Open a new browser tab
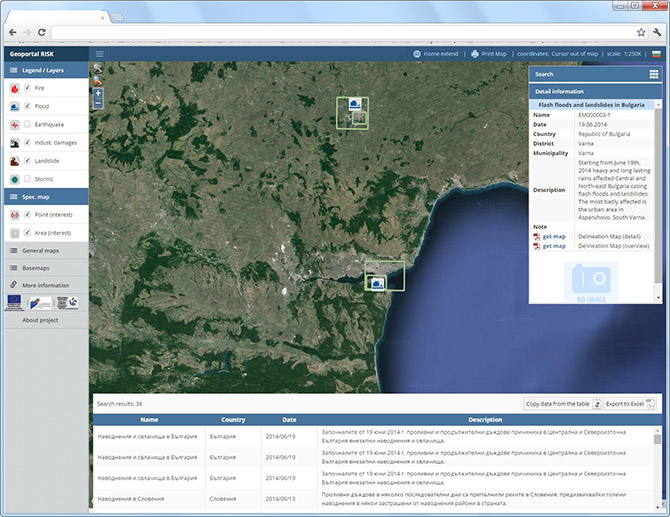The image size is (670, 517). pos(118,18)
